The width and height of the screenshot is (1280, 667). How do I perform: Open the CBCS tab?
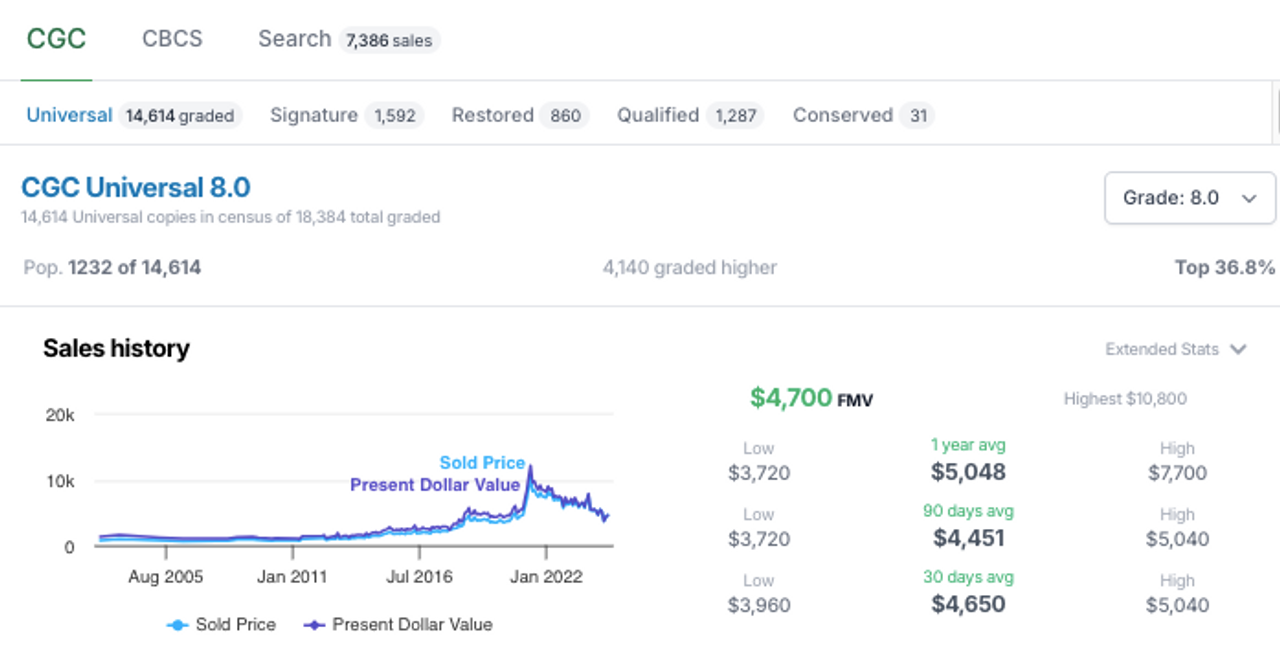172,39
